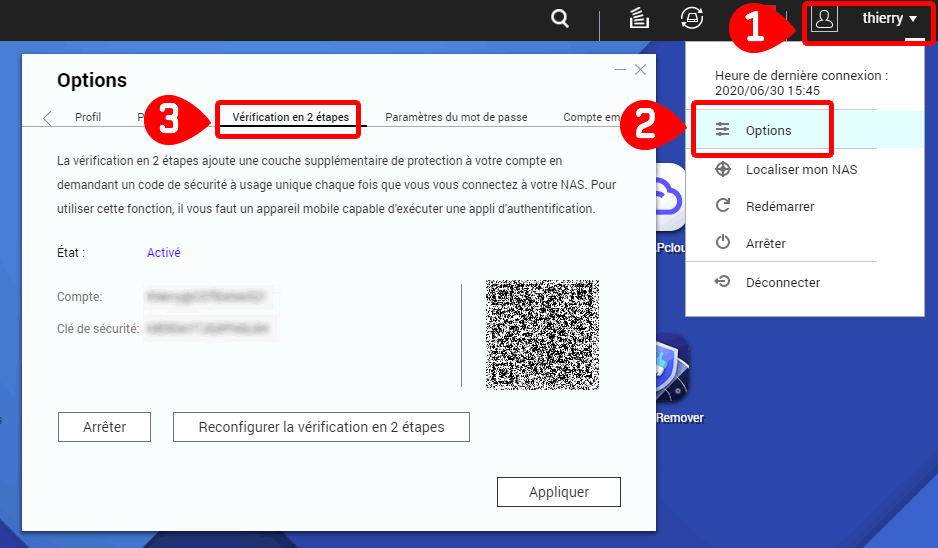Click the Déconnecter logout icon
938x548 pixels.
[x=723, y=282]
